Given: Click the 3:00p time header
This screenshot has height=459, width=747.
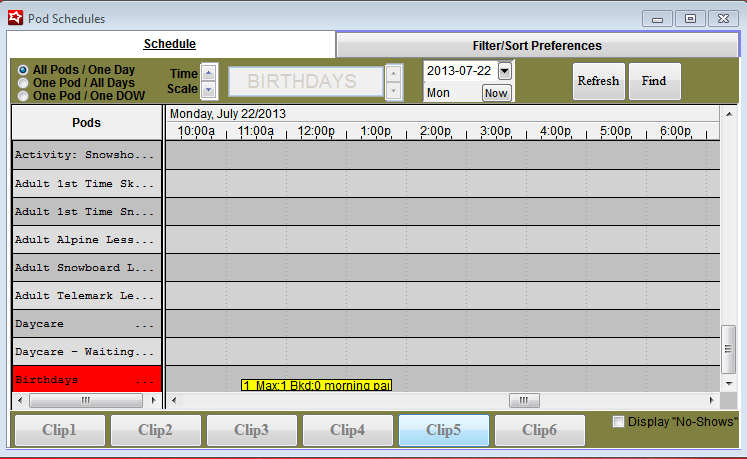Looking at the screenshot, I should pyautogui.click(x=495, y=131).
